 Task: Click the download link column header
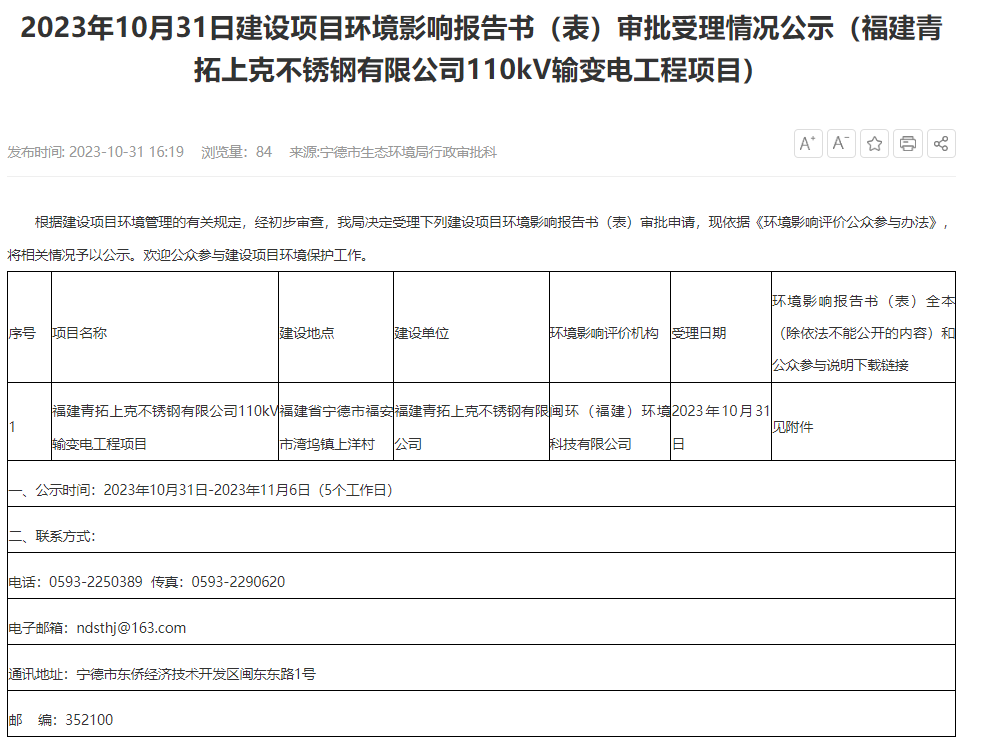(x=863, y=327)
